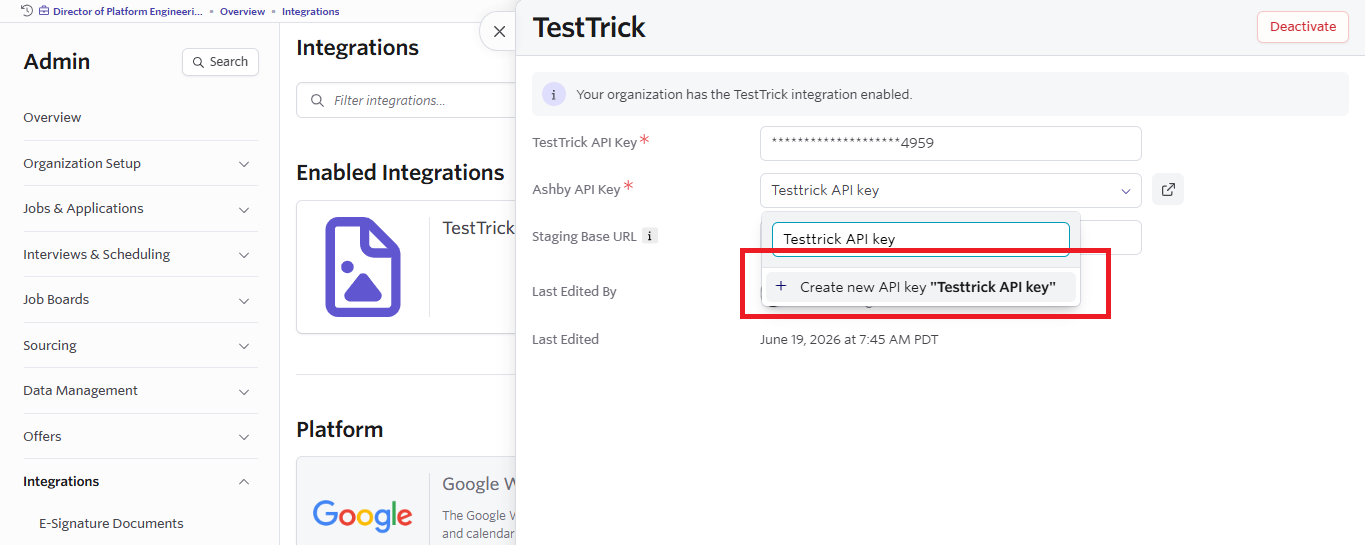The width and height of the screenshot is (1365, 545).
Task: Click the Filter integrations search box
Action: coord(406,101)
